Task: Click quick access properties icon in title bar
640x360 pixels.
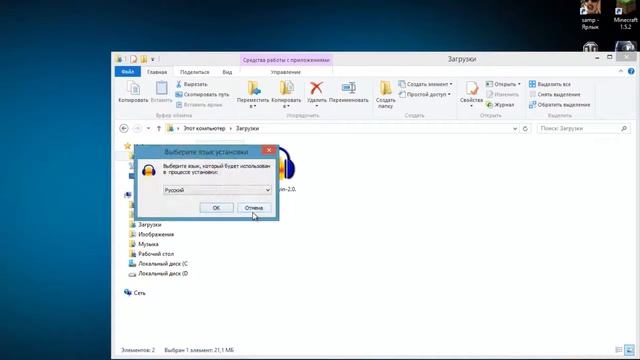Action: point(134,59)
